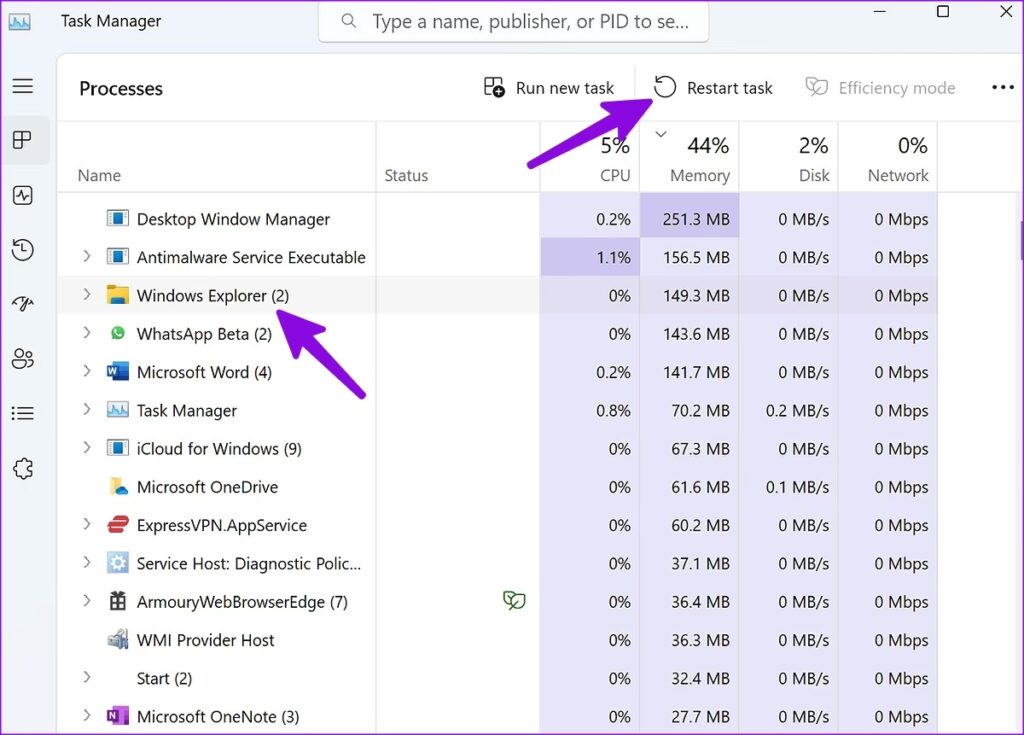Click the process search box
Screen dimensions: 1024x735
click(x=514, y=21)
